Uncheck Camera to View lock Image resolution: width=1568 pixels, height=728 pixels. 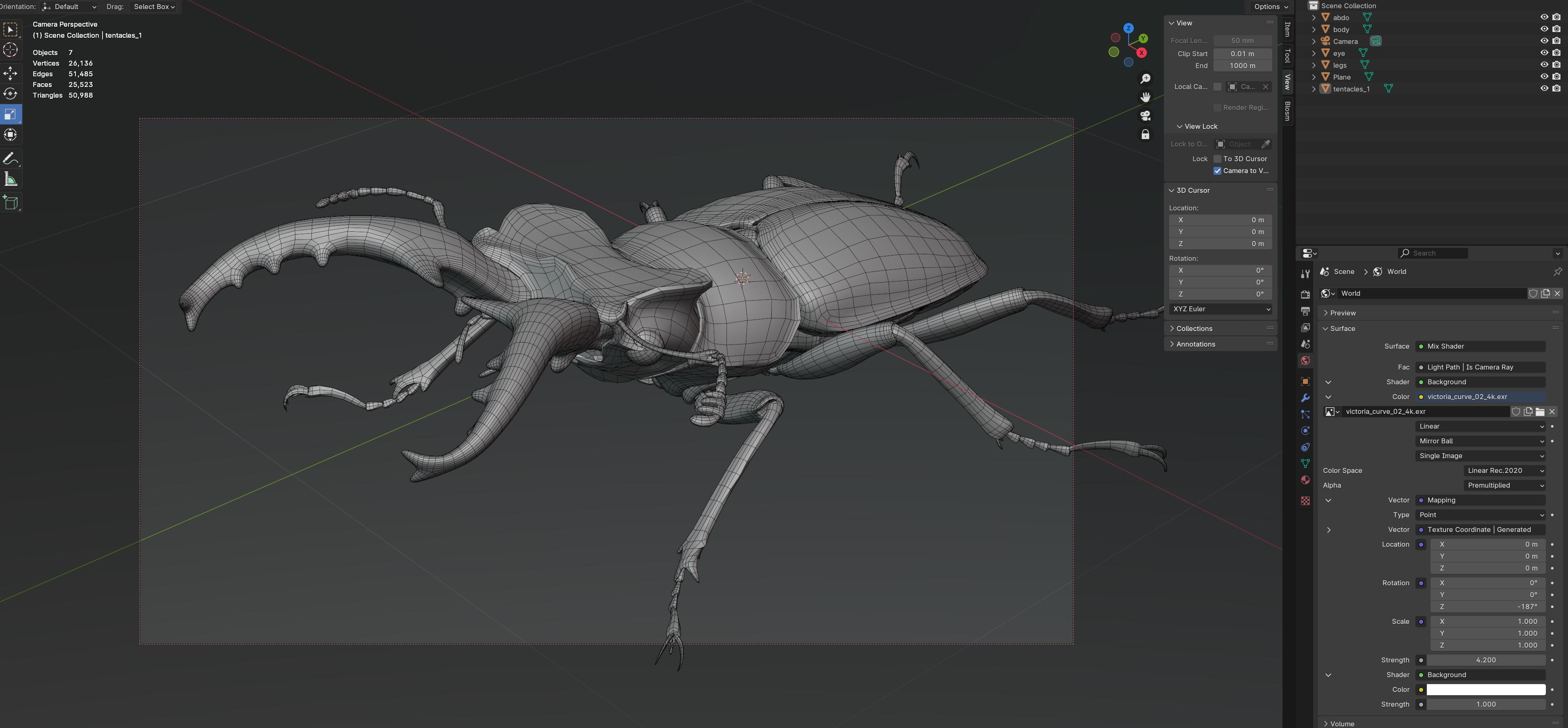pos(1217,171)
